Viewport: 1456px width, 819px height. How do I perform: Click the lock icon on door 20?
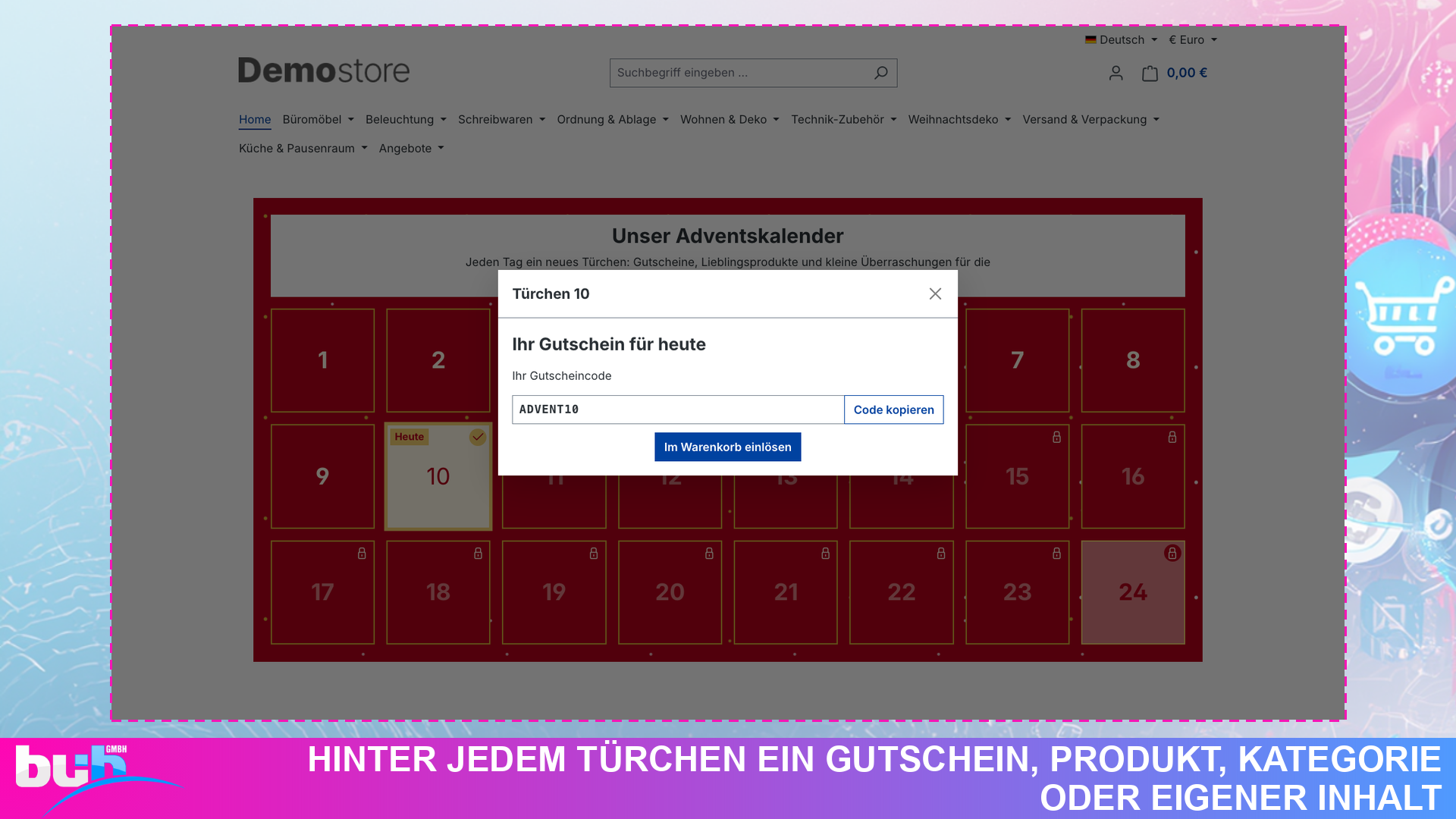pos(709,554)
